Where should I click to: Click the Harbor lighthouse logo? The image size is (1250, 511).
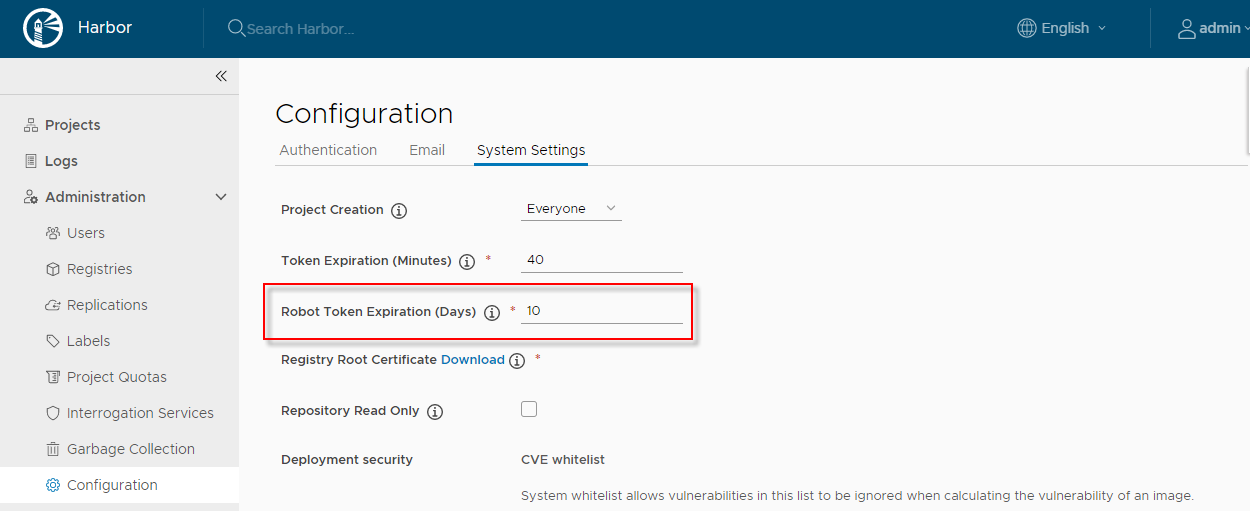coord(42,28)
